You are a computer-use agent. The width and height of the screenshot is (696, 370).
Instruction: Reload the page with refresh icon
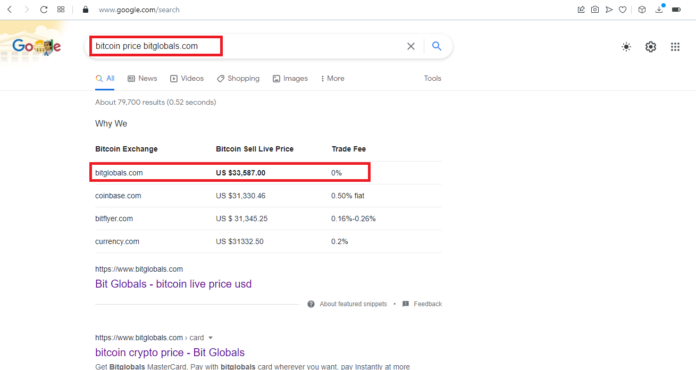pos(44,9)
